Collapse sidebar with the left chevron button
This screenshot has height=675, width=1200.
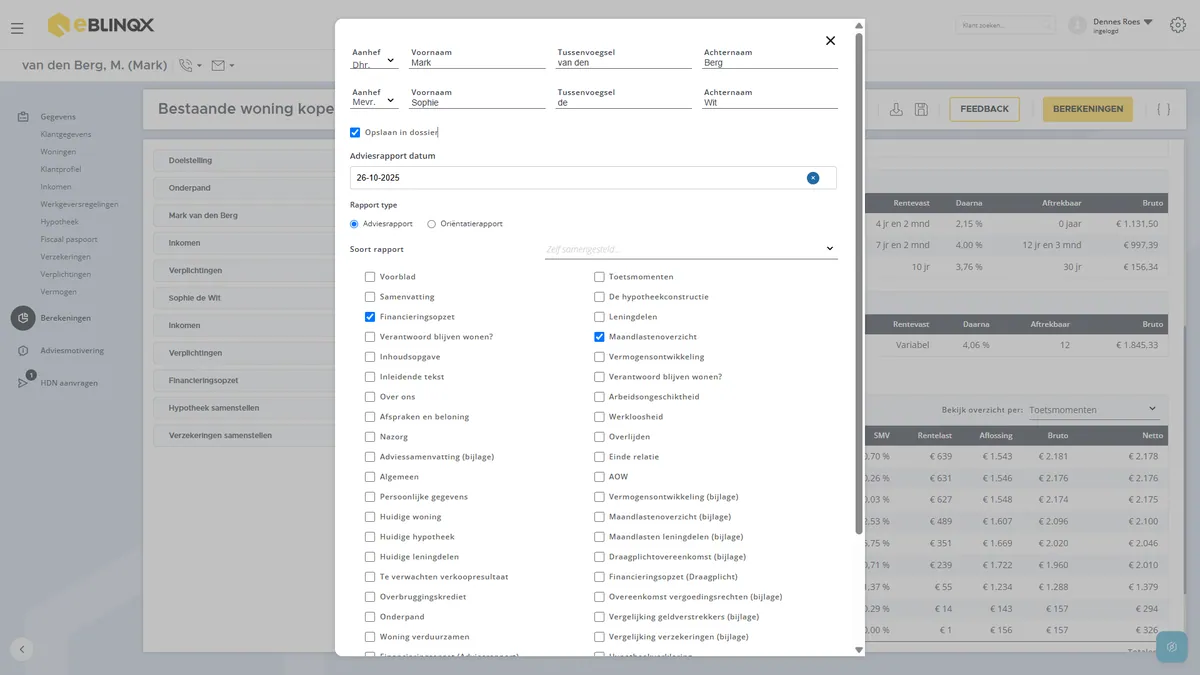[x=22, y=648]
